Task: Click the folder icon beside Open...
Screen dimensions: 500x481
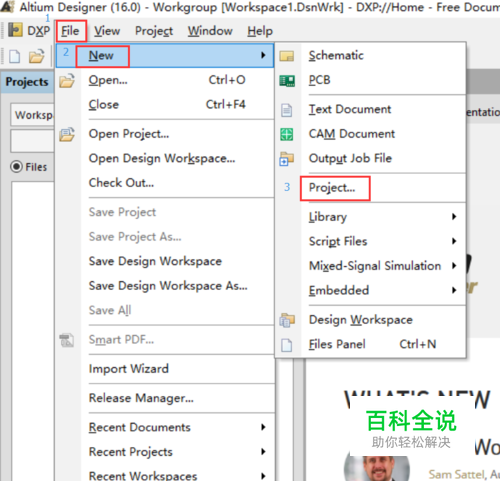Action: coord(67,80)
